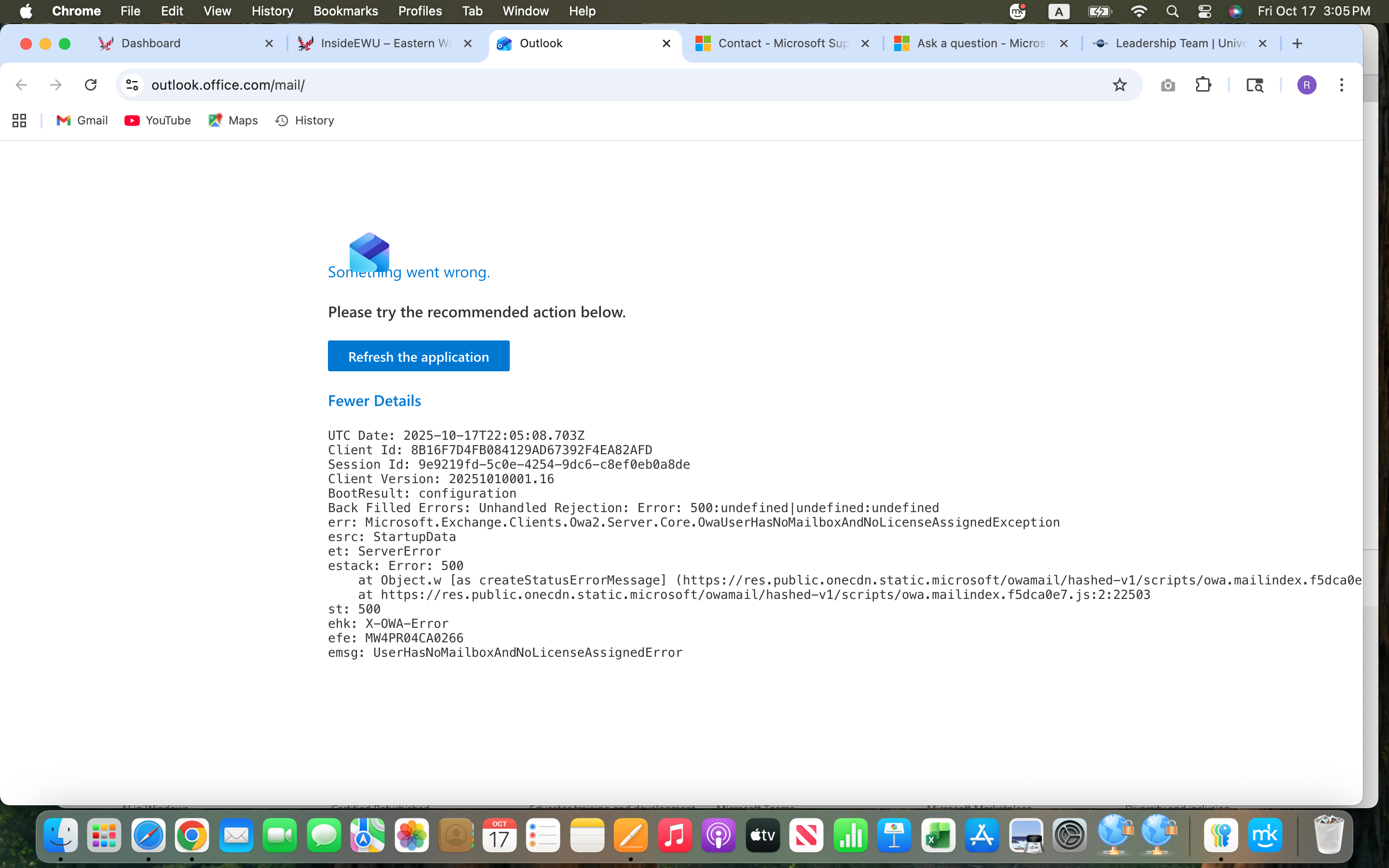Open the input source A menu bar icon
The width and height of the screenshot is (1389, 868).
1059,11
